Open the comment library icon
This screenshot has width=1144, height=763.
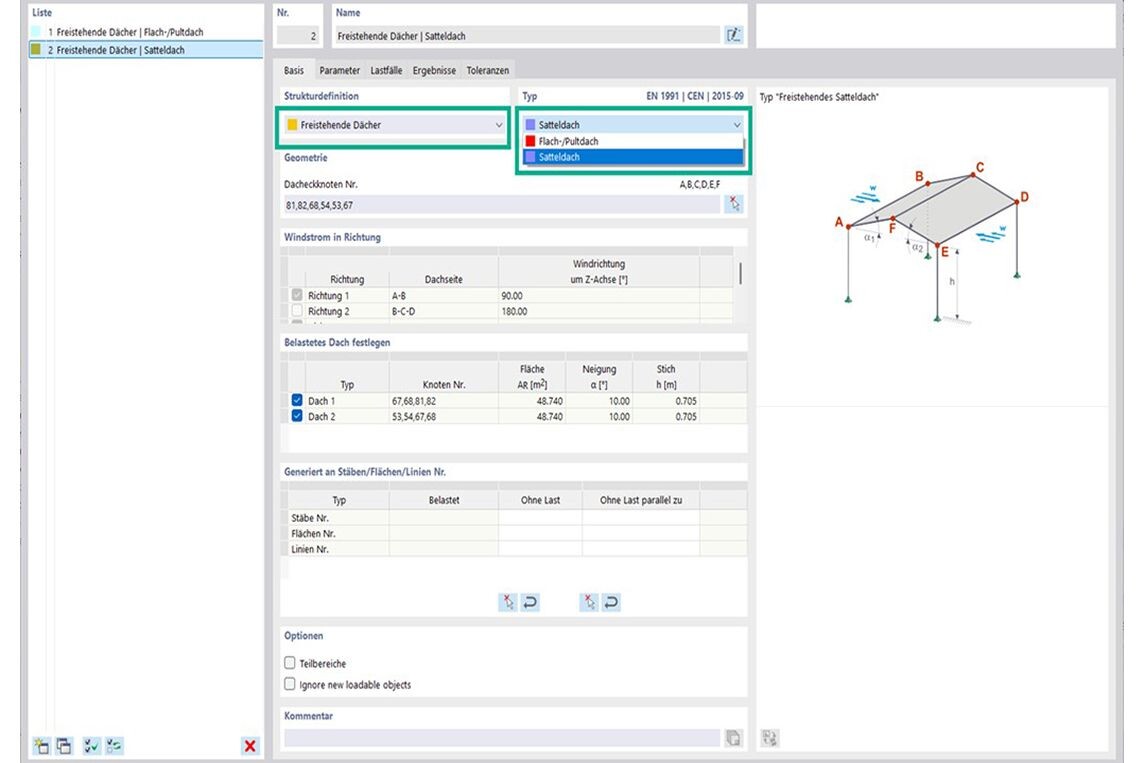coord(734,738)
